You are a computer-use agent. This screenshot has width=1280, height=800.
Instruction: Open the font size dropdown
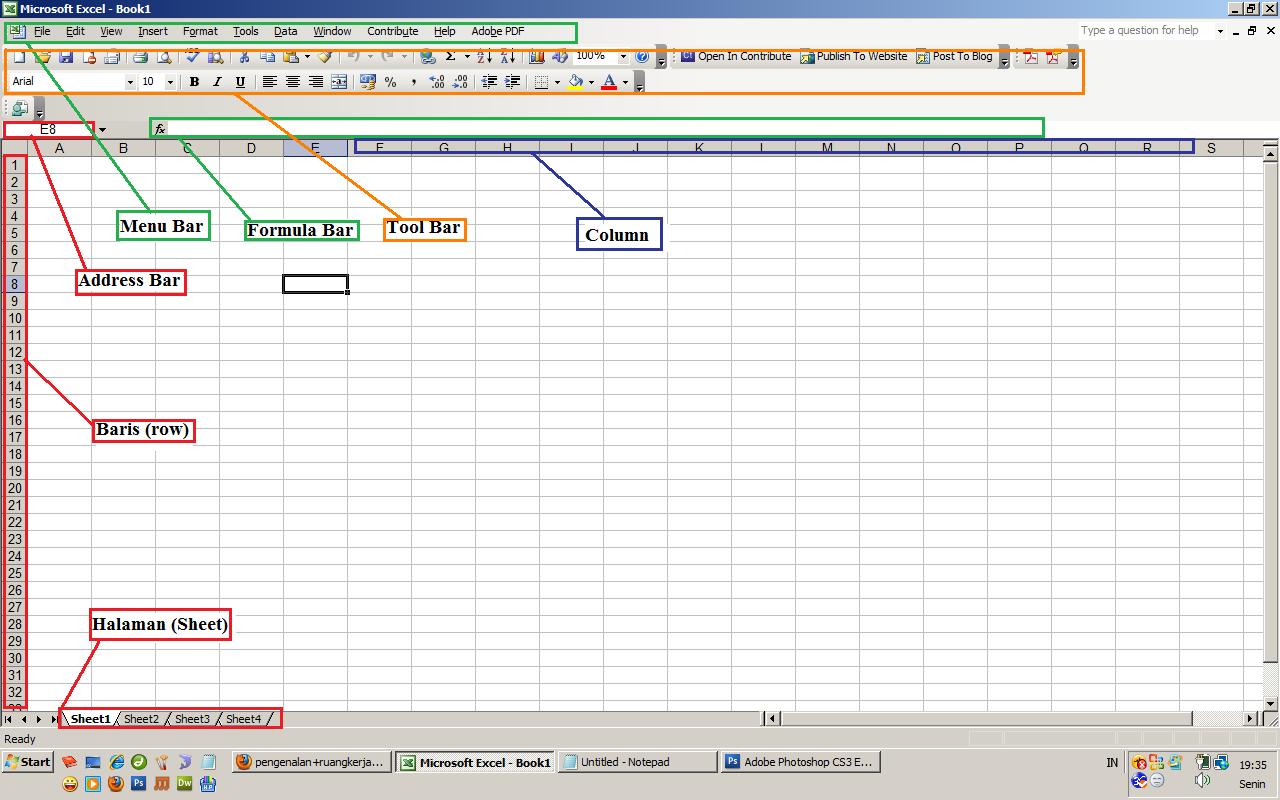click(169, 81)
